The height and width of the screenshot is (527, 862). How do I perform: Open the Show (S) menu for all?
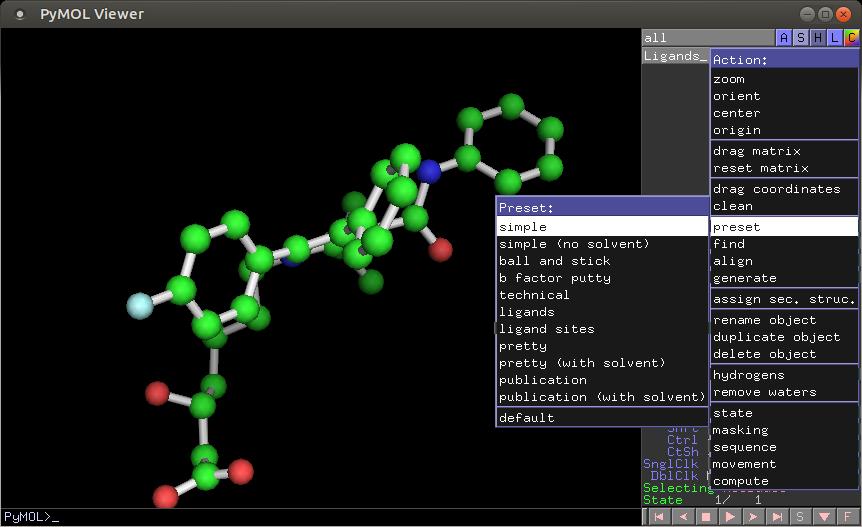[801, 37]
